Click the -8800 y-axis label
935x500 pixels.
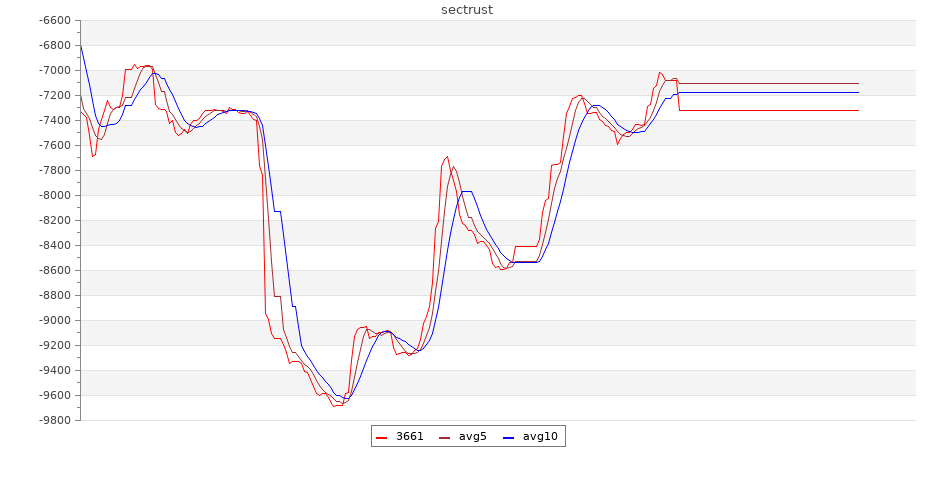[x=52, y=295]
